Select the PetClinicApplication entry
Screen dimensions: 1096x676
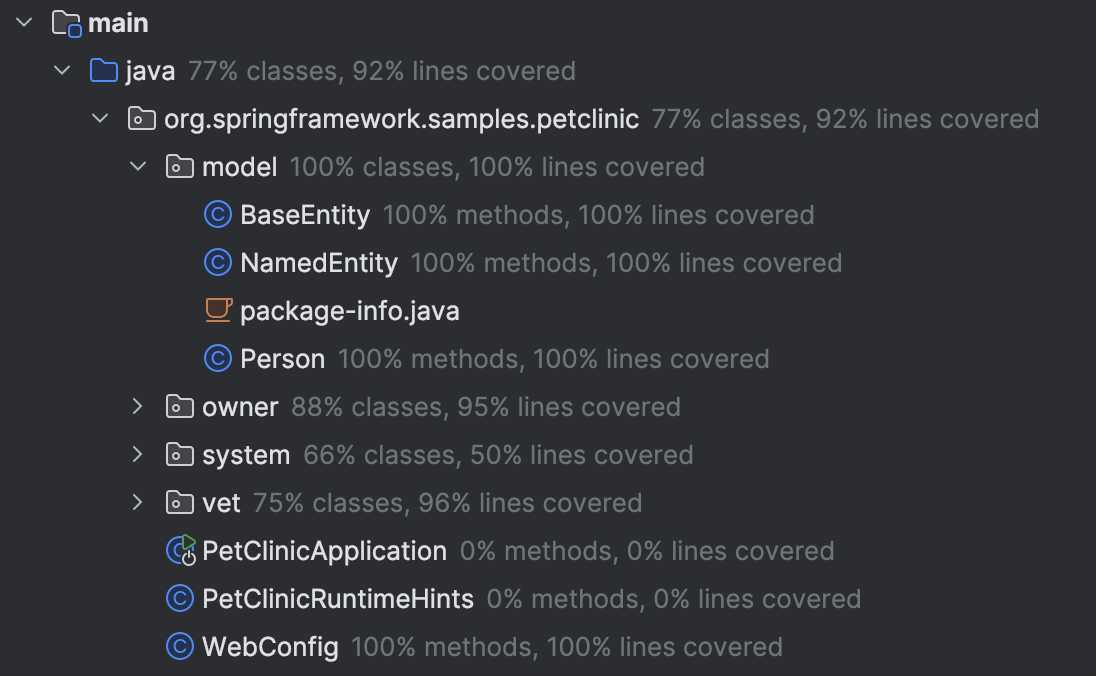pyautogui.click(x=323, y=550)
